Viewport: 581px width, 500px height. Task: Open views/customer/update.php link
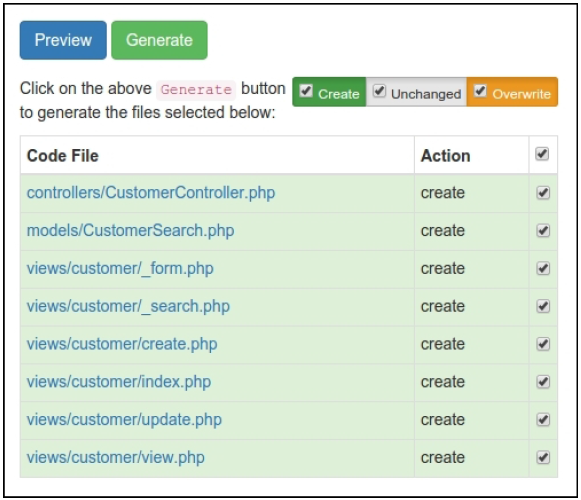(124, 420)
